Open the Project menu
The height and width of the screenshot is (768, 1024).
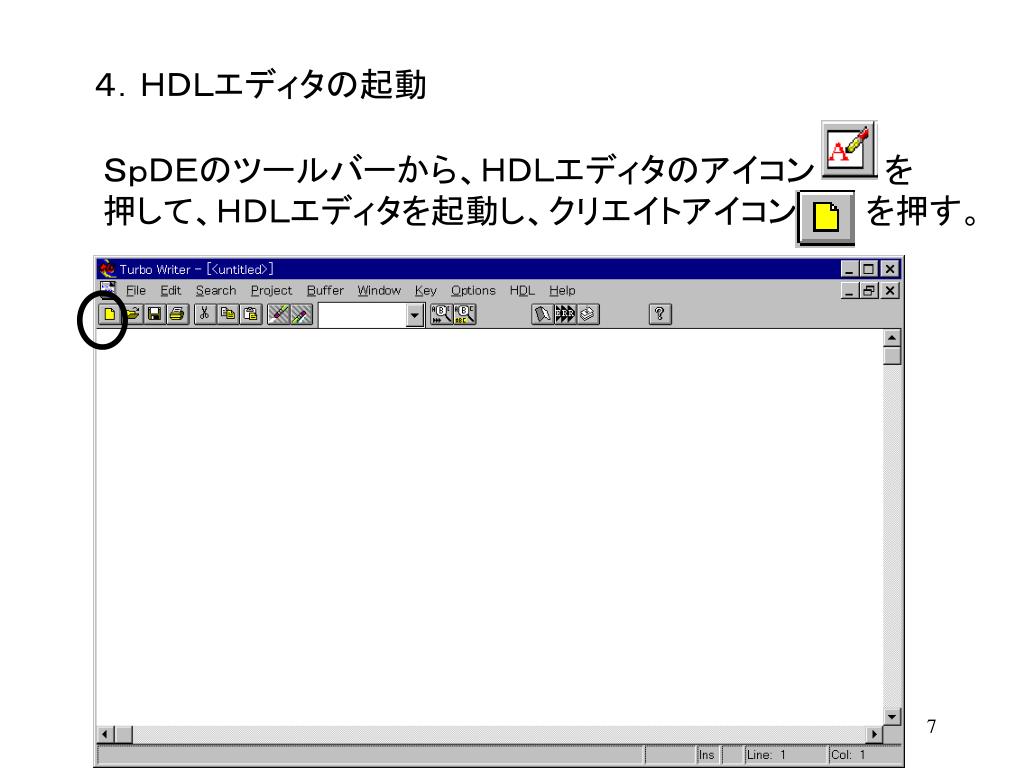(271, 291)
